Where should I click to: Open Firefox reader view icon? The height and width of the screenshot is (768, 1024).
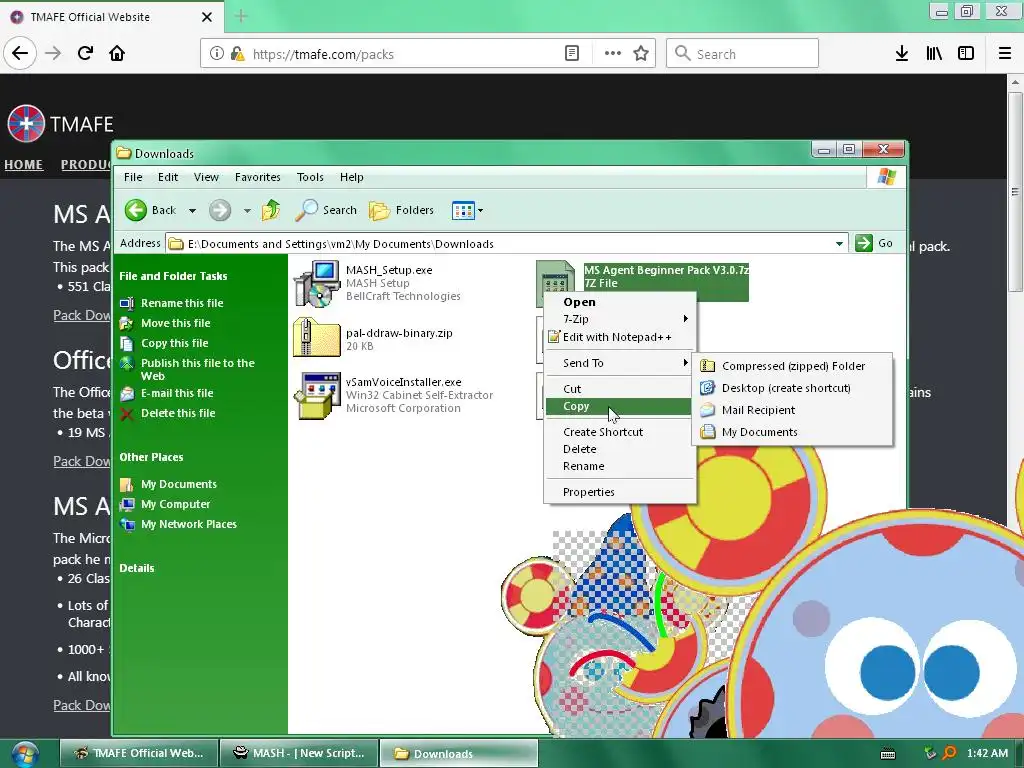point(572,54)
